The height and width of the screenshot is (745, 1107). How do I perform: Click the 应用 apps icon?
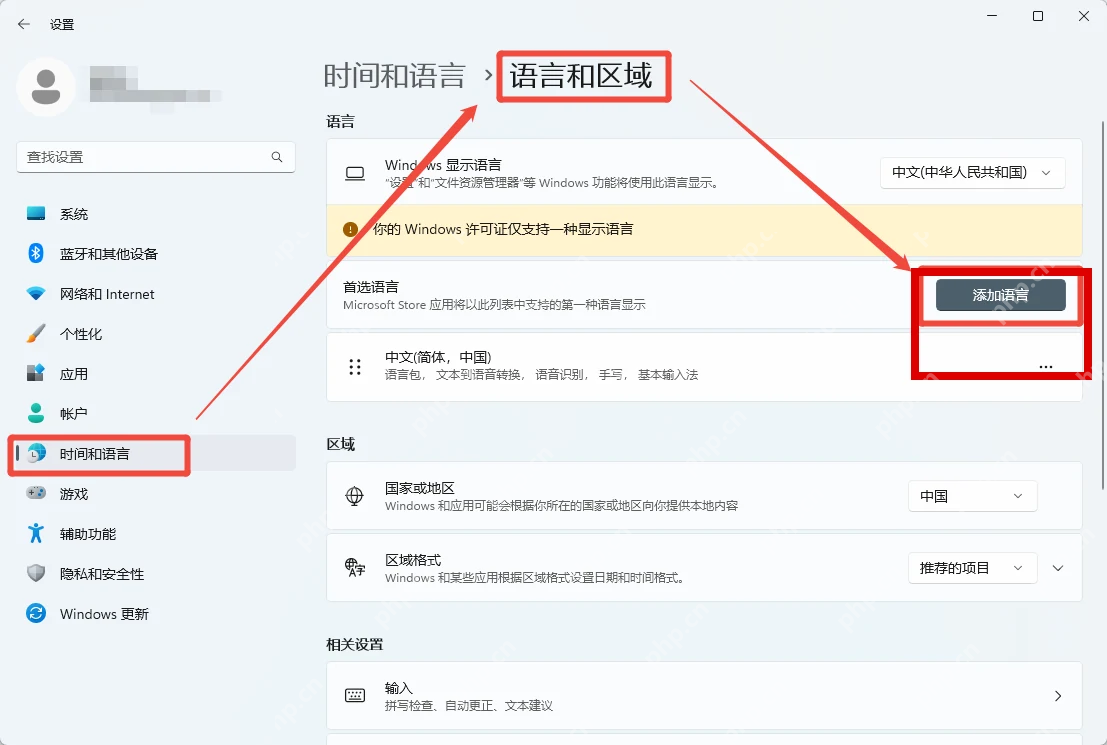point(36,373)
